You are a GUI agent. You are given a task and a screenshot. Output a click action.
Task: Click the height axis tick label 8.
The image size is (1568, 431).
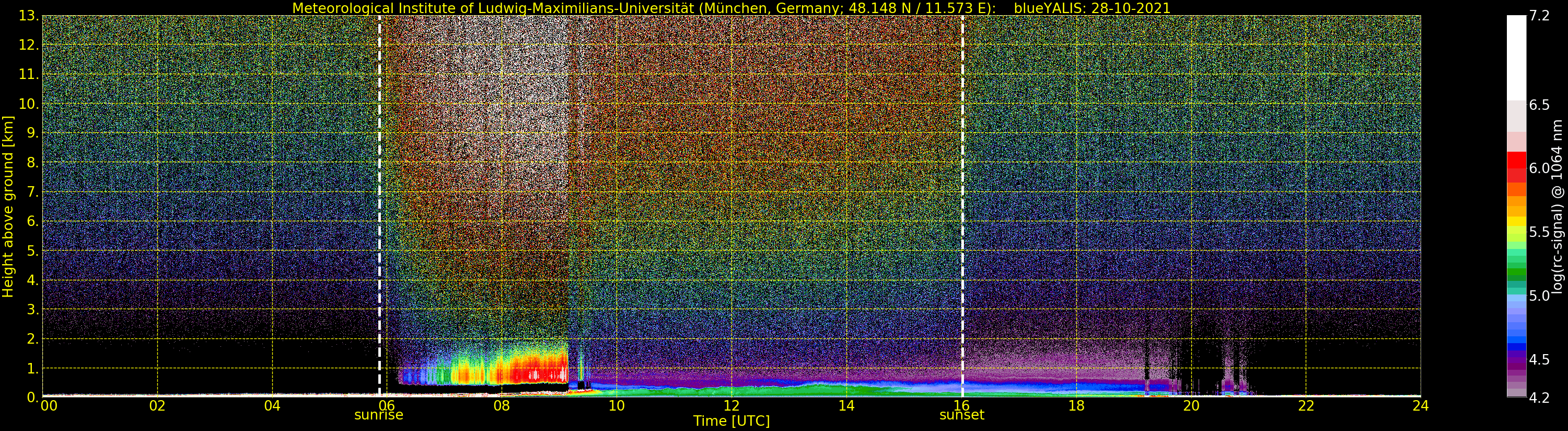point(33,163)
